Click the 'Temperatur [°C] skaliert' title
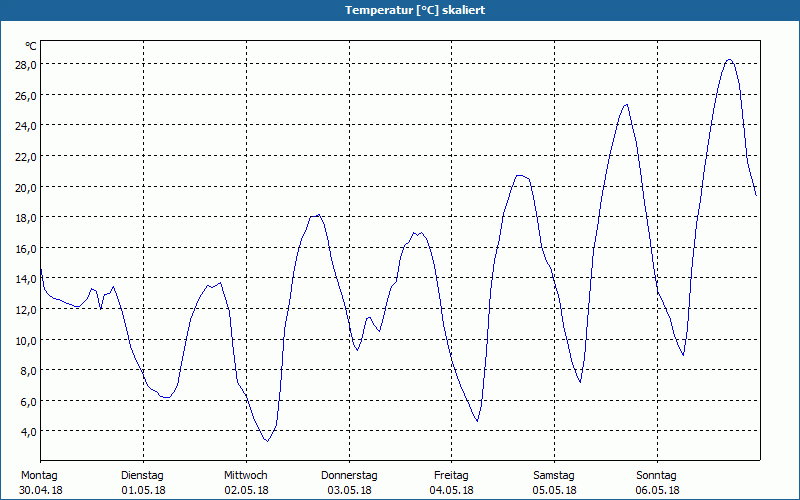The height and width of the screenshot is (500, 800). (414, 10)
